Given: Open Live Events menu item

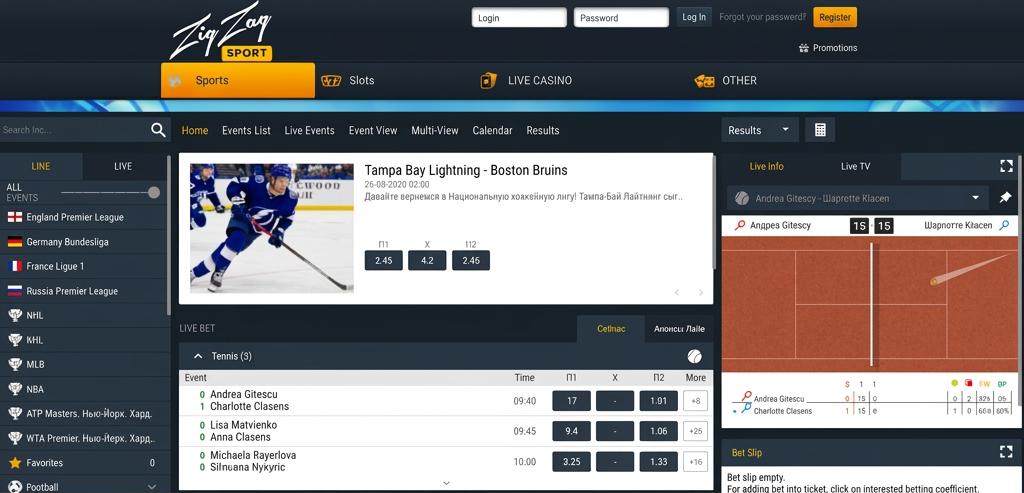Looking at the screenshot, I should (x=310, y=131).
